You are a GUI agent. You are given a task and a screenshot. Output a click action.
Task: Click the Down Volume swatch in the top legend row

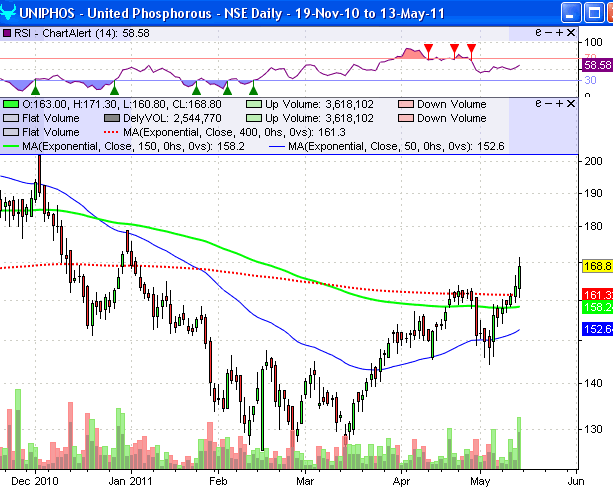coord(405,104)
